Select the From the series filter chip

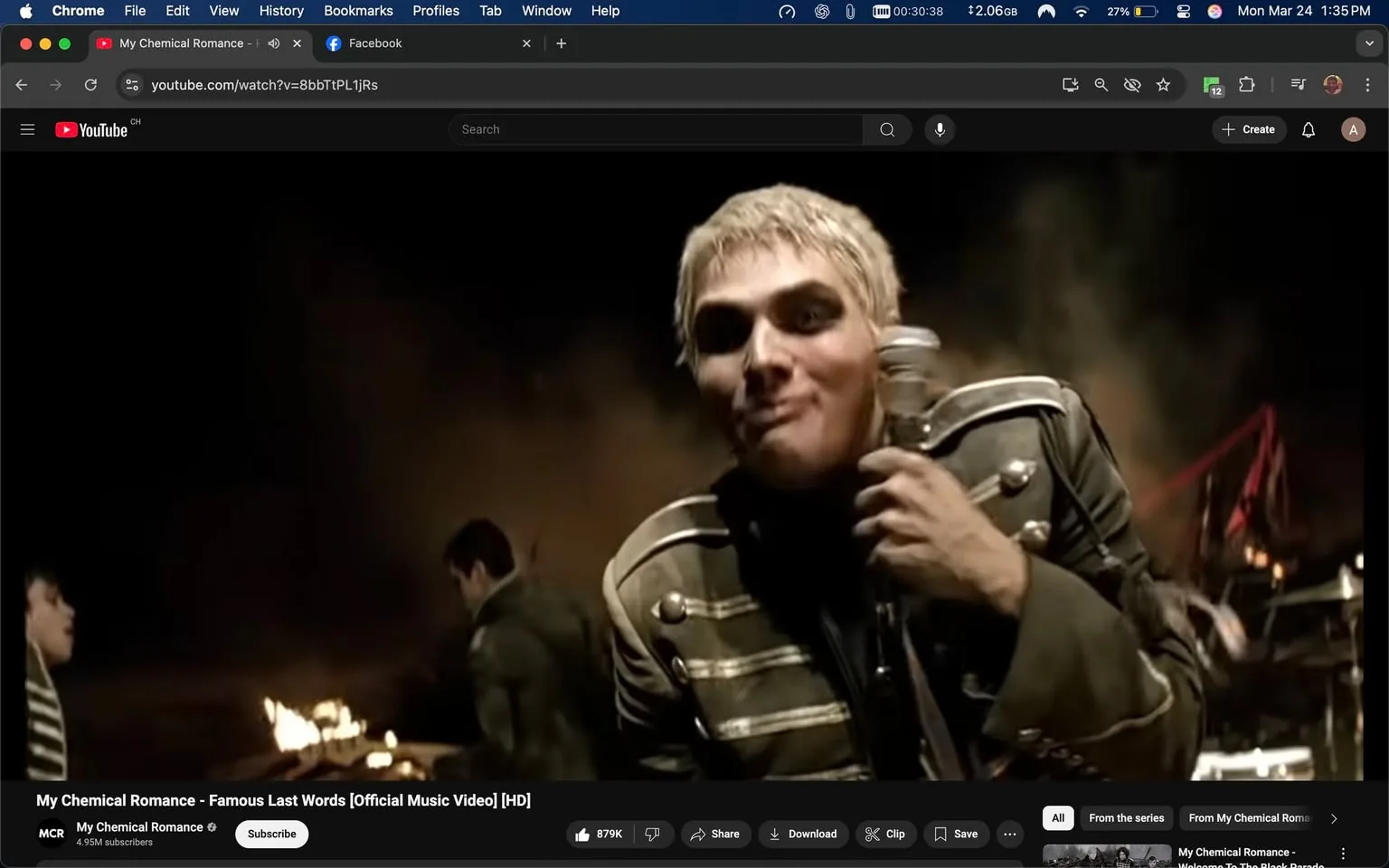(1126, 818)
